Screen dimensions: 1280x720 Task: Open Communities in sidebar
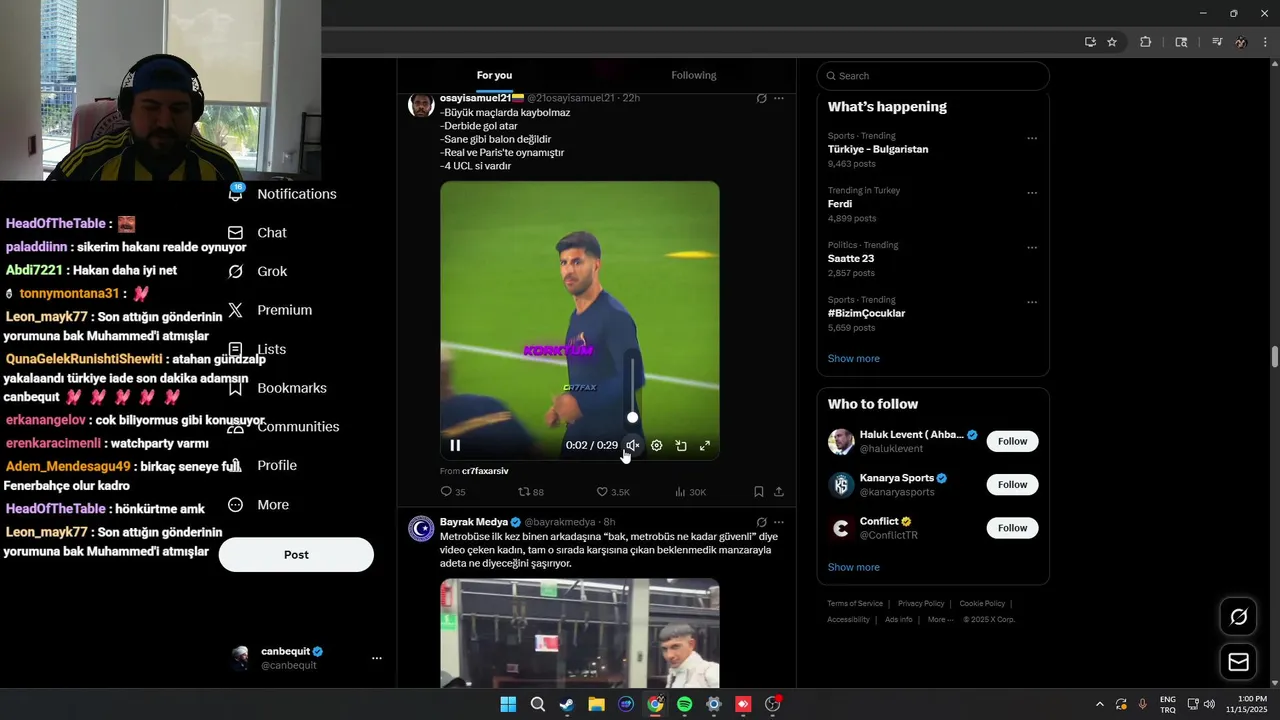[x=283, y=426]
